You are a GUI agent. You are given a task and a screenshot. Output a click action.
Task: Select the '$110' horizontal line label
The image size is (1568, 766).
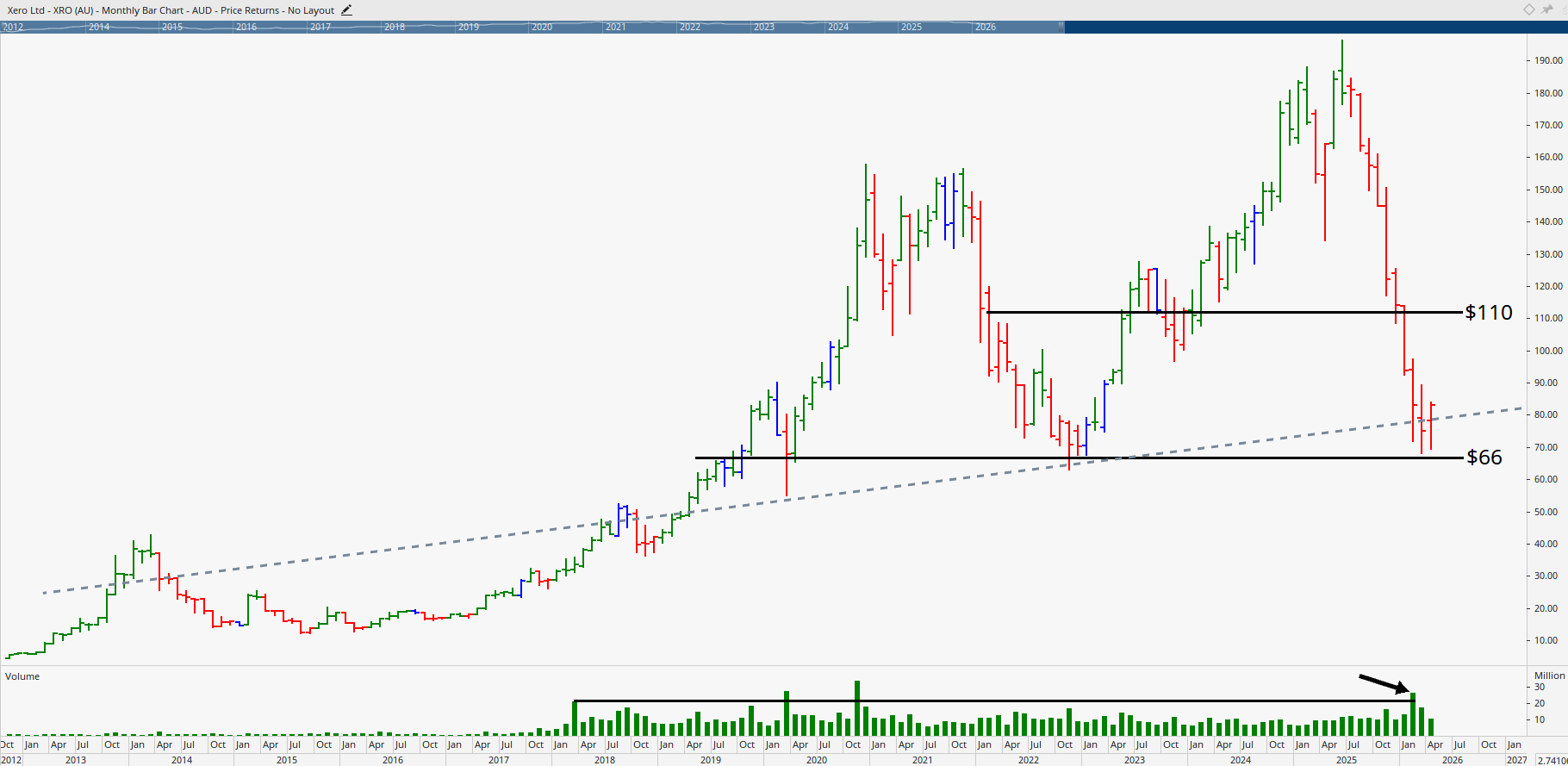click(1489, 313)
